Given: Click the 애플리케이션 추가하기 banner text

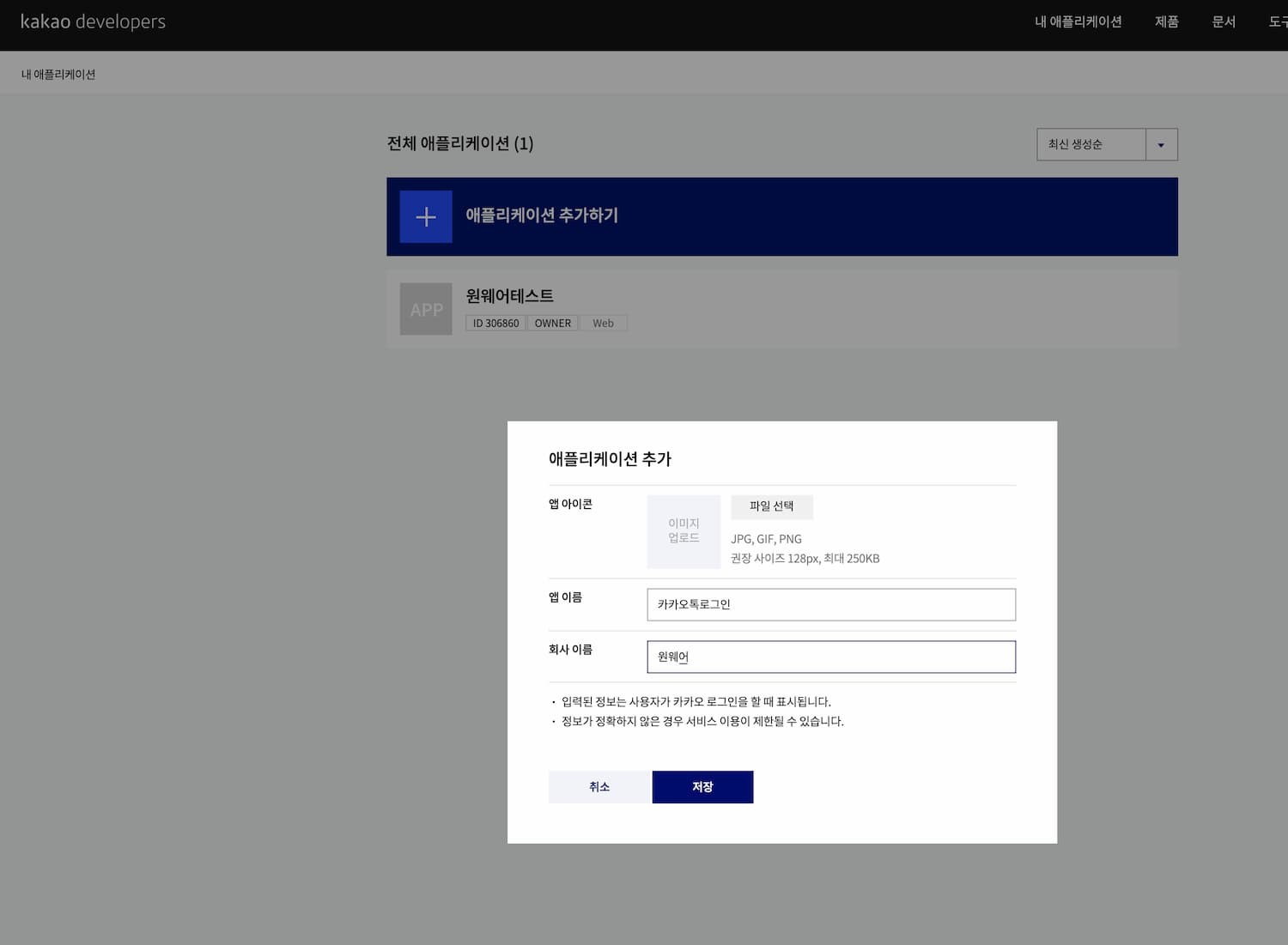Looking at the screenshot, I should pyautogui.click(x=542, y=215).
